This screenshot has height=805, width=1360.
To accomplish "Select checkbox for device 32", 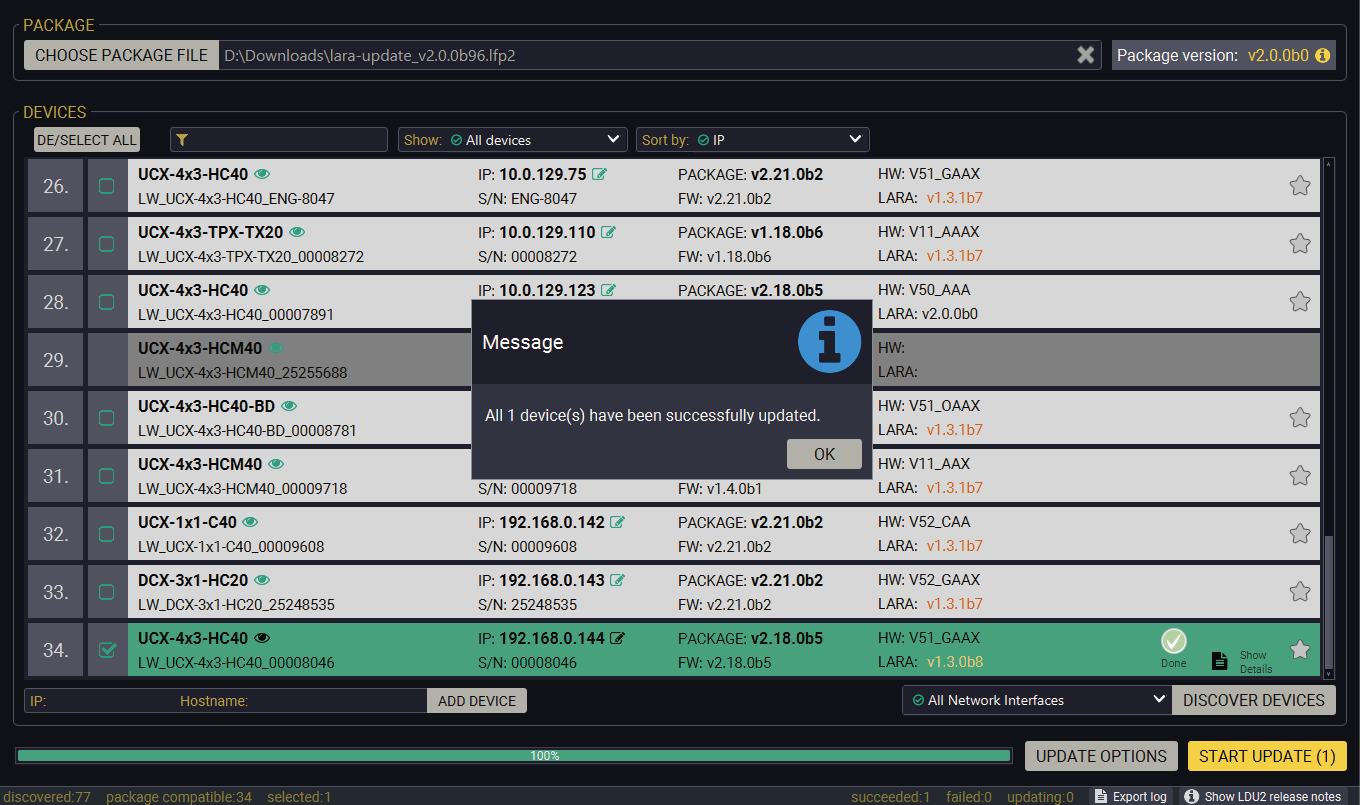I will 106,534.
